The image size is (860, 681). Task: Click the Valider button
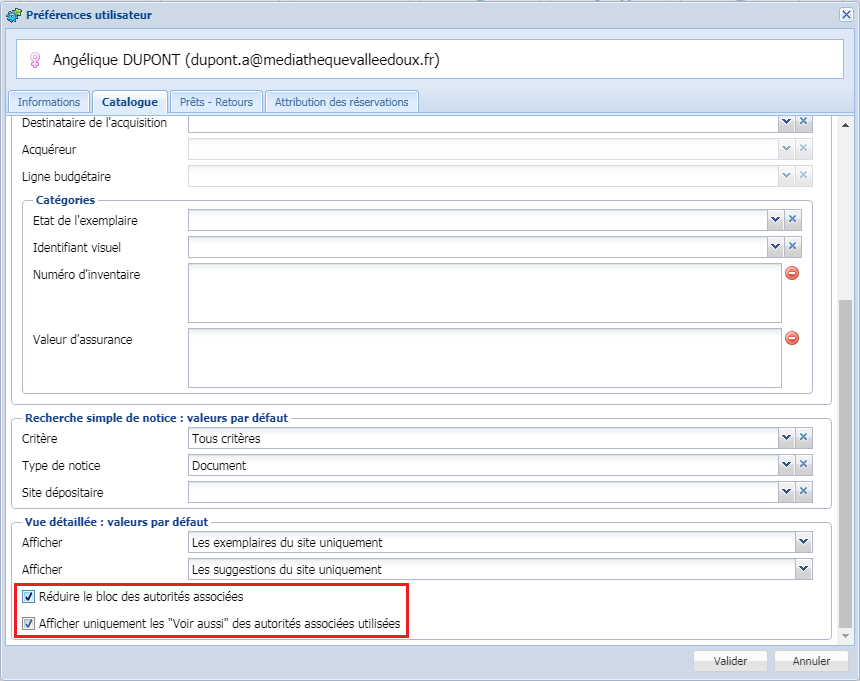[730, 660]
